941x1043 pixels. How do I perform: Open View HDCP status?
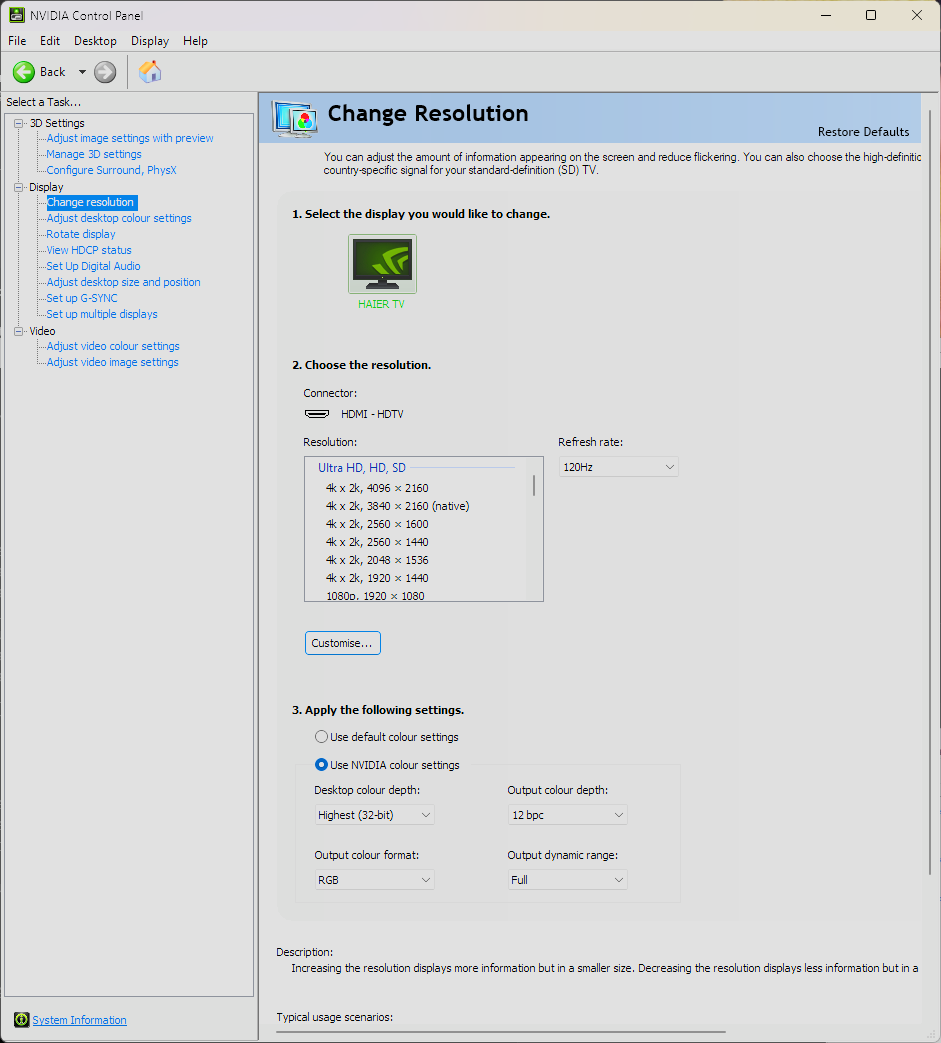coord(89,250)
